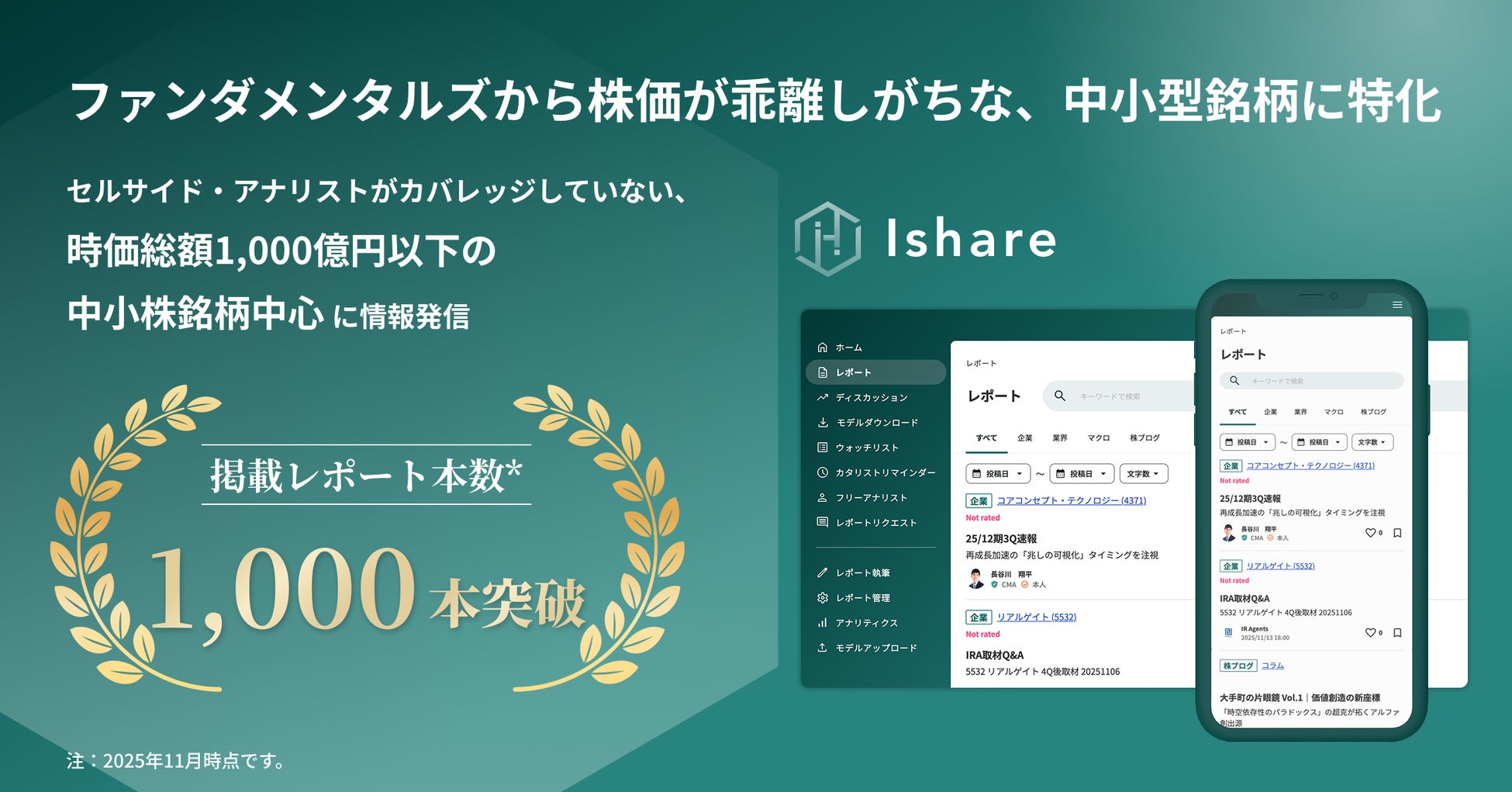Open モデルダウンロード from the sidebar
Viewport: 1512px width, 792px height.
click(823, 422)
